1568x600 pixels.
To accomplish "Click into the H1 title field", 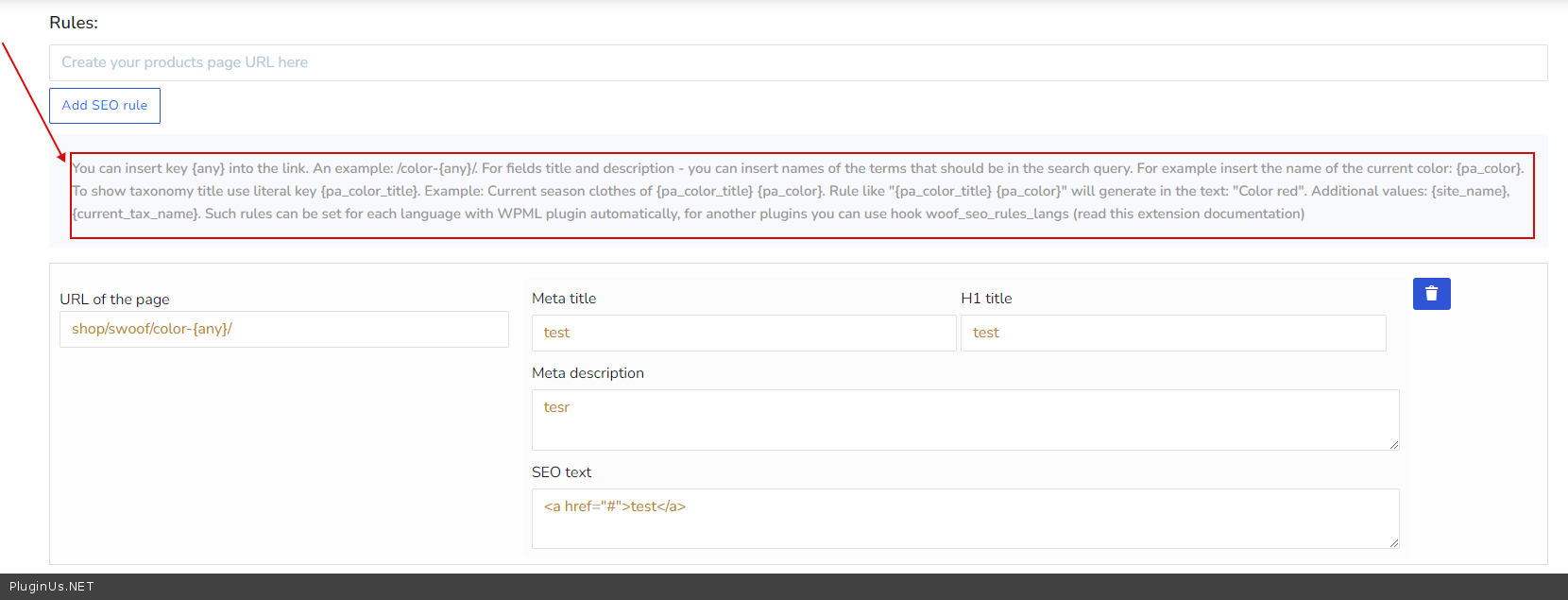I will [x=1172, y=333].
